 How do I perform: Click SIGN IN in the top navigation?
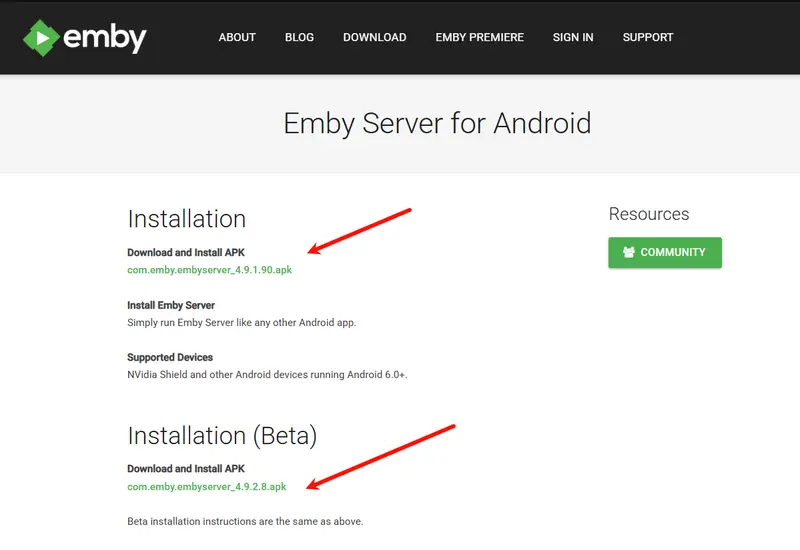573,37
